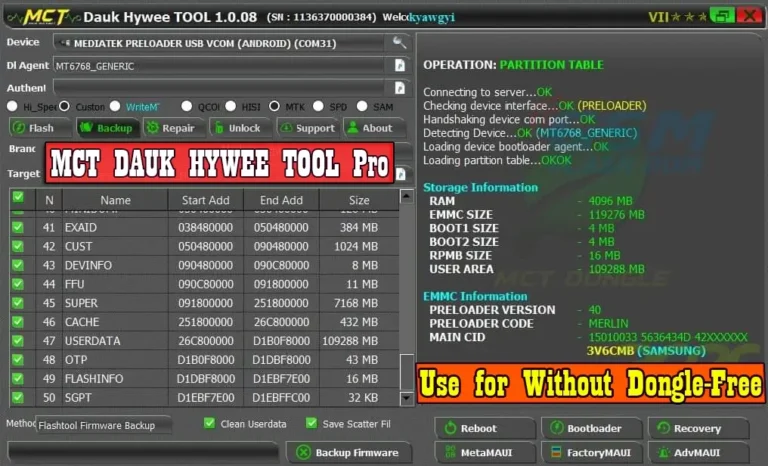Toggle the Clean Userdata checkbox
This screenshot has width=768, height=466.
point(209,423)
